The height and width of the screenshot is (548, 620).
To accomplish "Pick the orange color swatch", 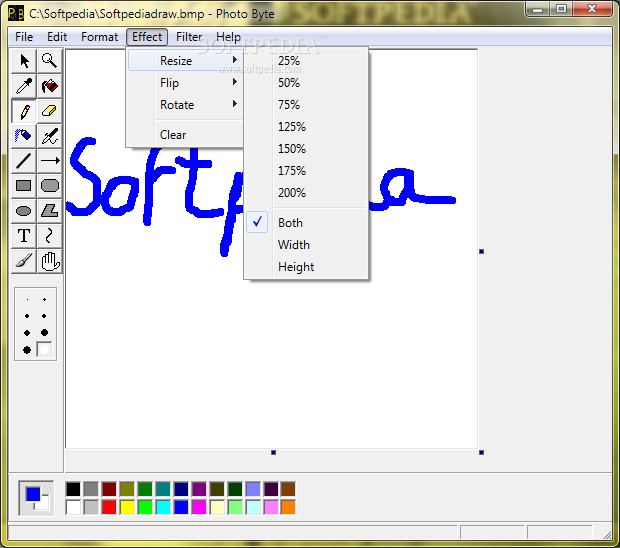I will (289, 507).
